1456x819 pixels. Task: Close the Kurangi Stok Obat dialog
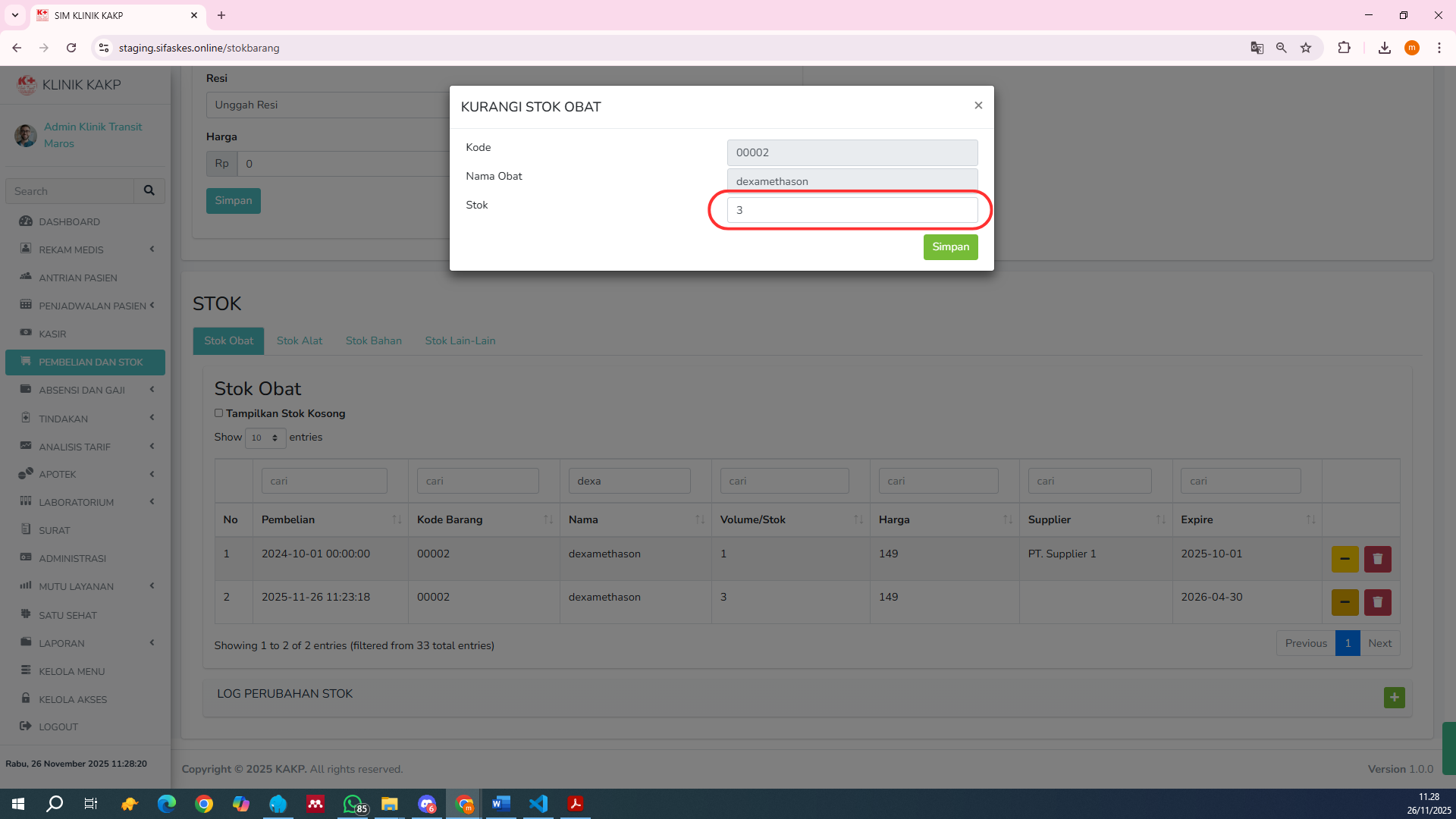coord(978,105)
